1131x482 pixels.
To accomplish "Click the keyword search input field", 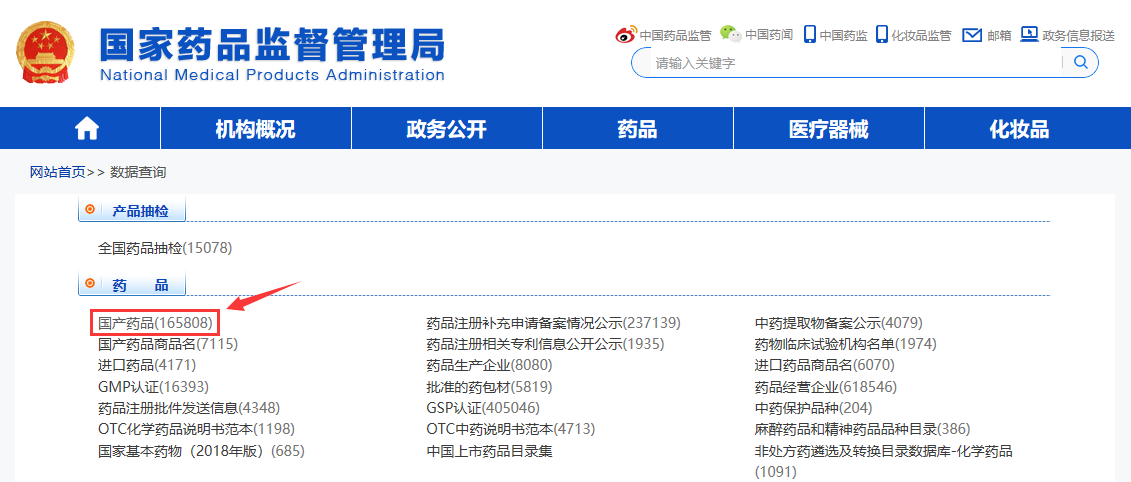I will [850, 63].
